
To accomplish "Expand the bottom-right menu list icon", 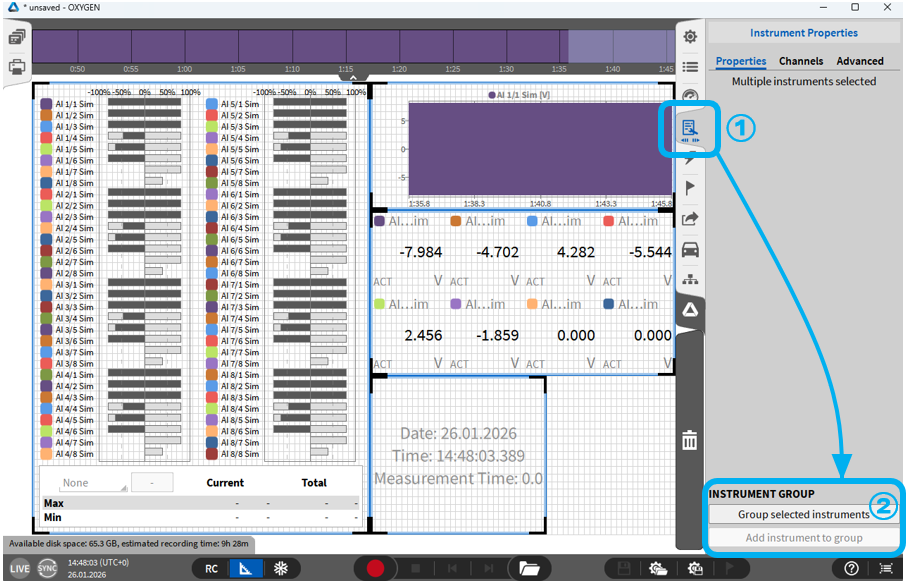I will point(886,568).
